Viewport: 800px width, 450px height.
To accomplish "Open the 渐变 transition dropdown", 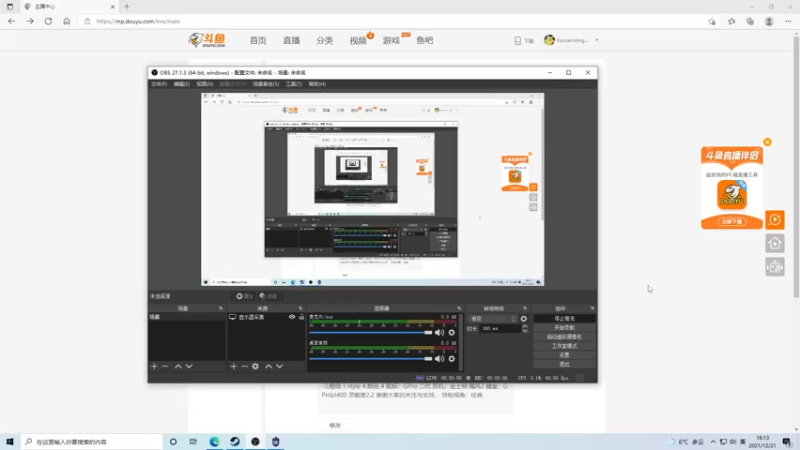I will 492,319.
